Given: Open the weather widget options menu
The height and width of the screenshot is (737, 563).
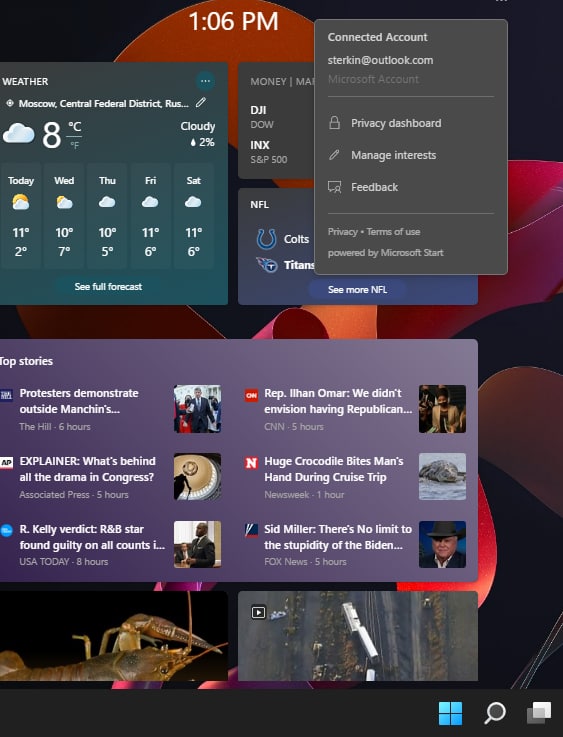Looking at the screenshot, I should pos(205,81).
